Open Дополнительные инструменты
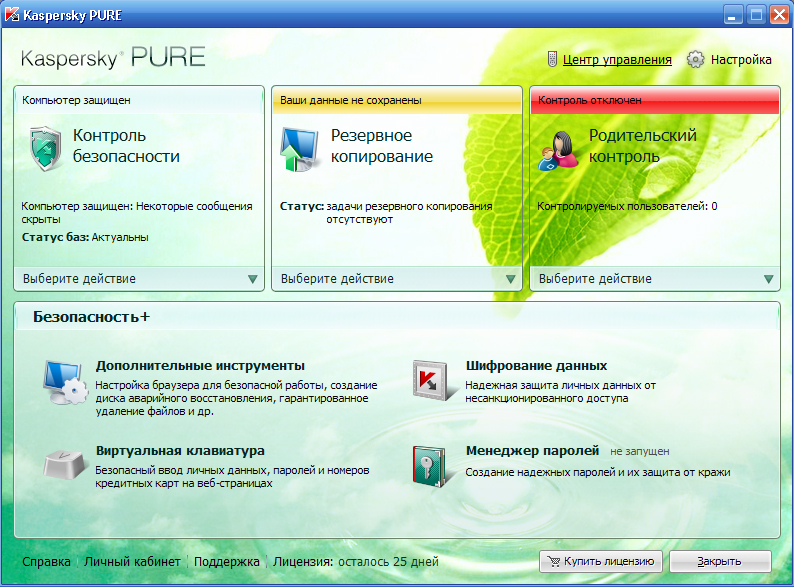This screenshot has width=794, height=587. [x=200, y=366]
